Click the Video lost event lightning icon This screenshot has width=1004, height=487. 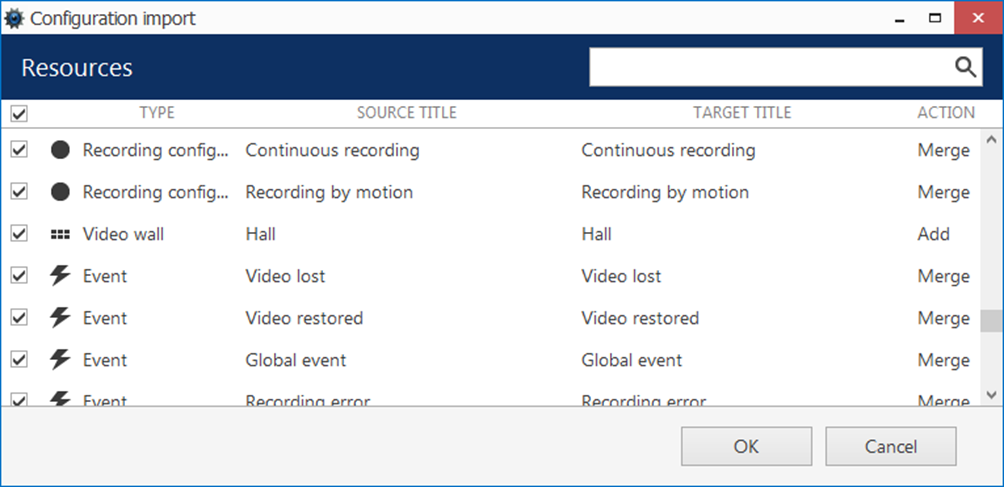(61, 276)
